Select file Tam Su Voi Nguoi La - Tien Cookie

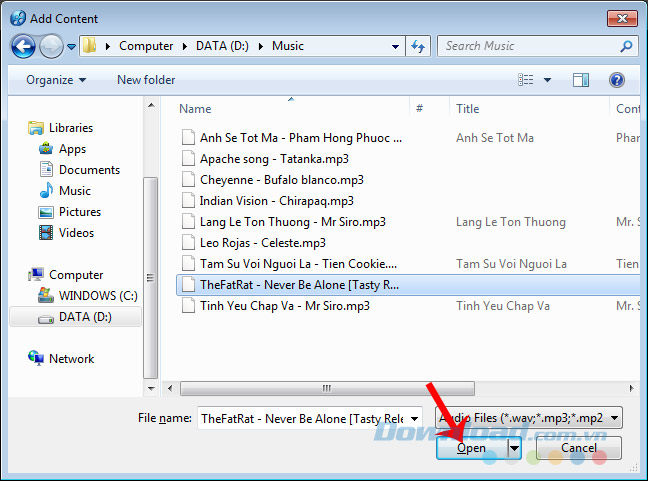coord(298,264)
